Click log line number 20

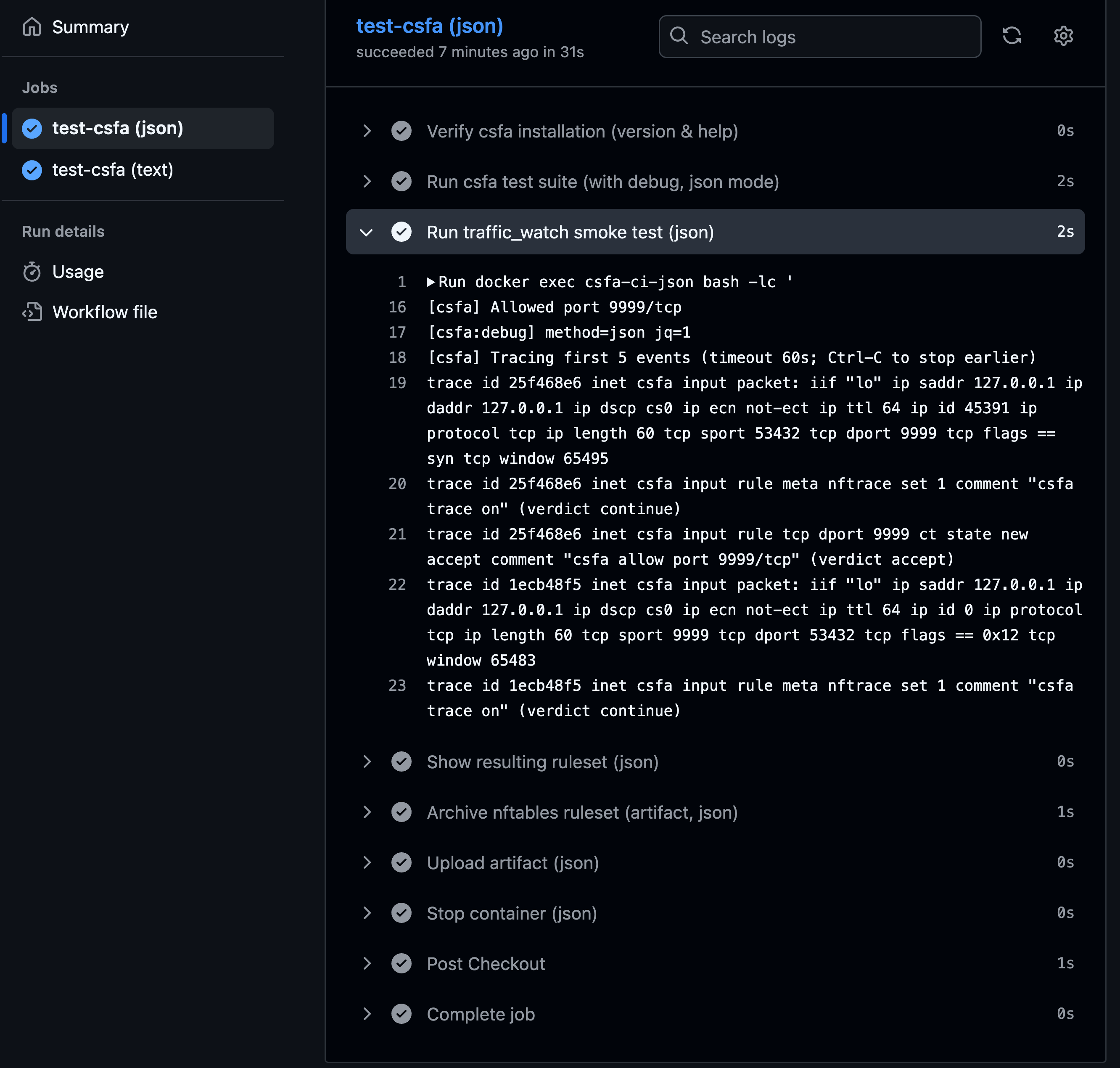(397, 484)
